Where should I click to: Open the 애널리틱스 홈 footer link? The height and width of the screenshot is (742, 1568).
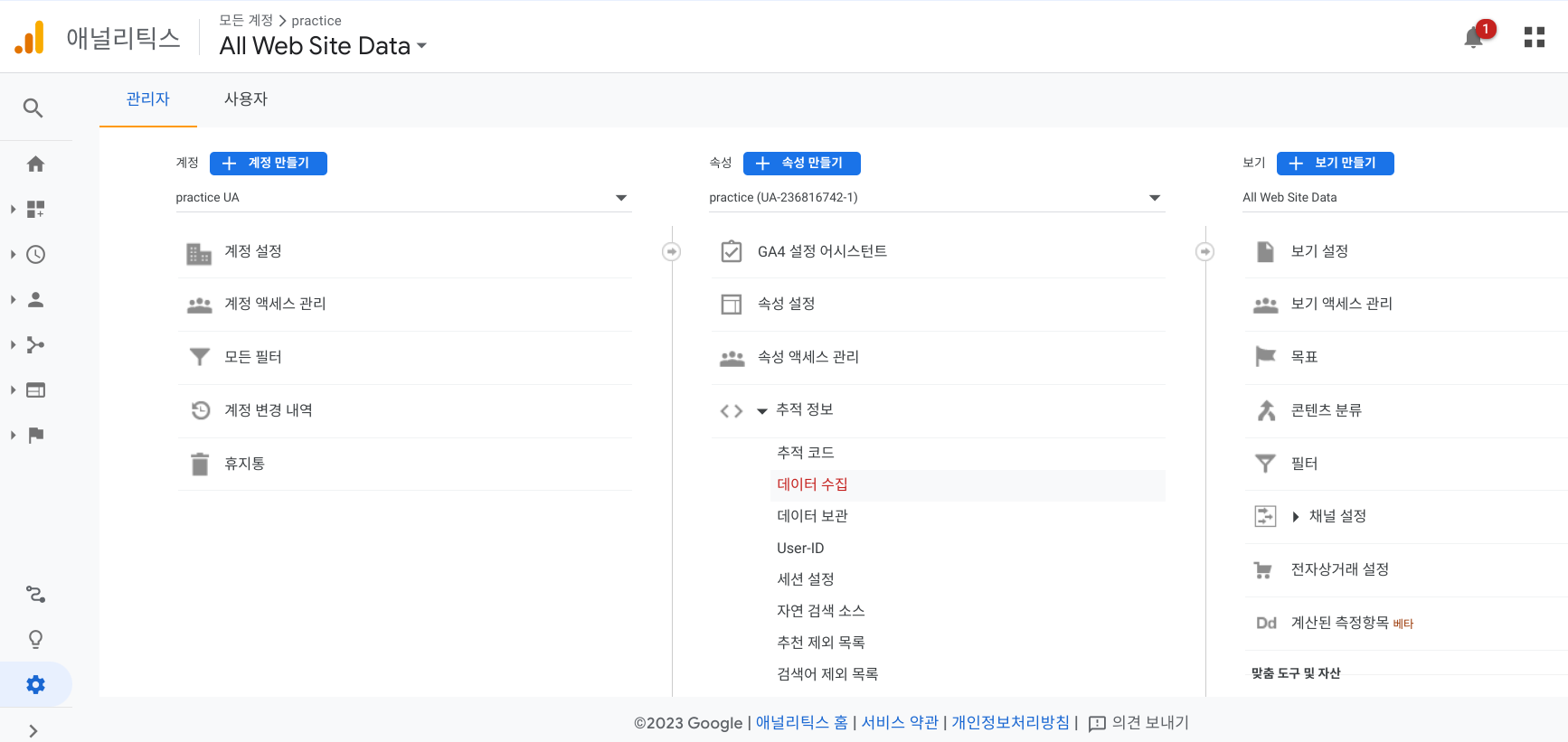802,722
